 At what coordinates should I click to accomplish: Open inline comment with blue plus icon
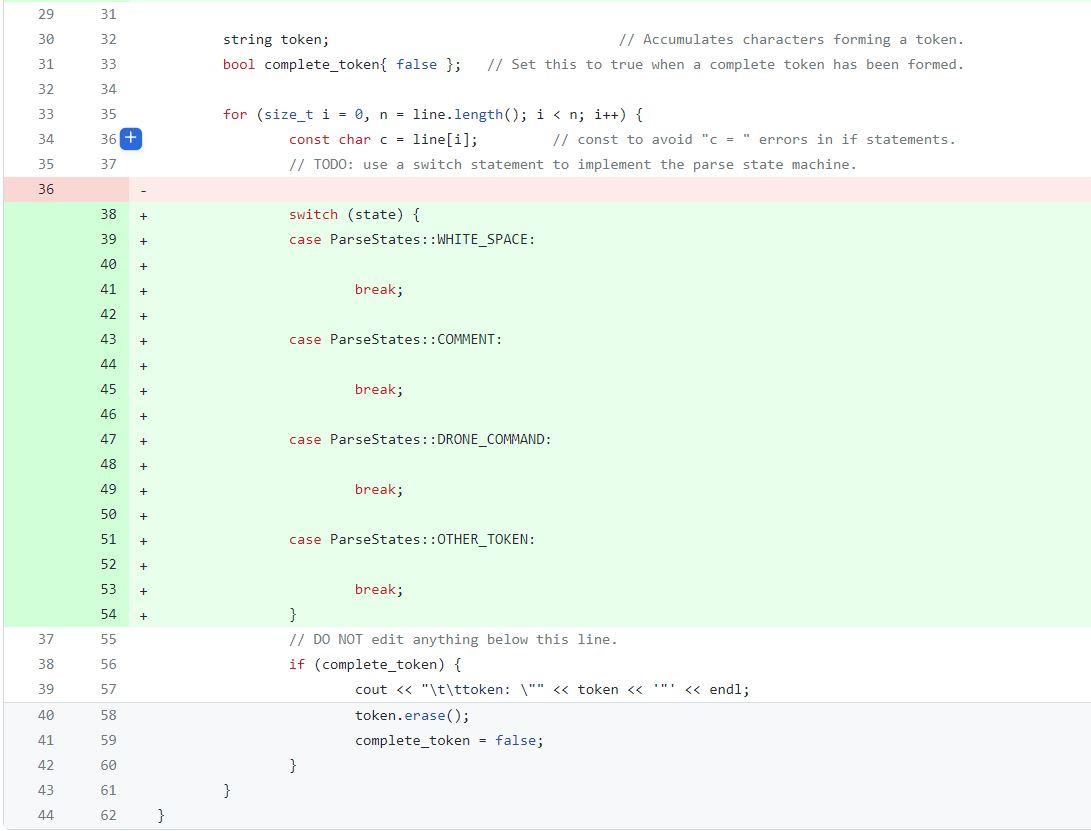pyautogui.click(x=131, y=139)
